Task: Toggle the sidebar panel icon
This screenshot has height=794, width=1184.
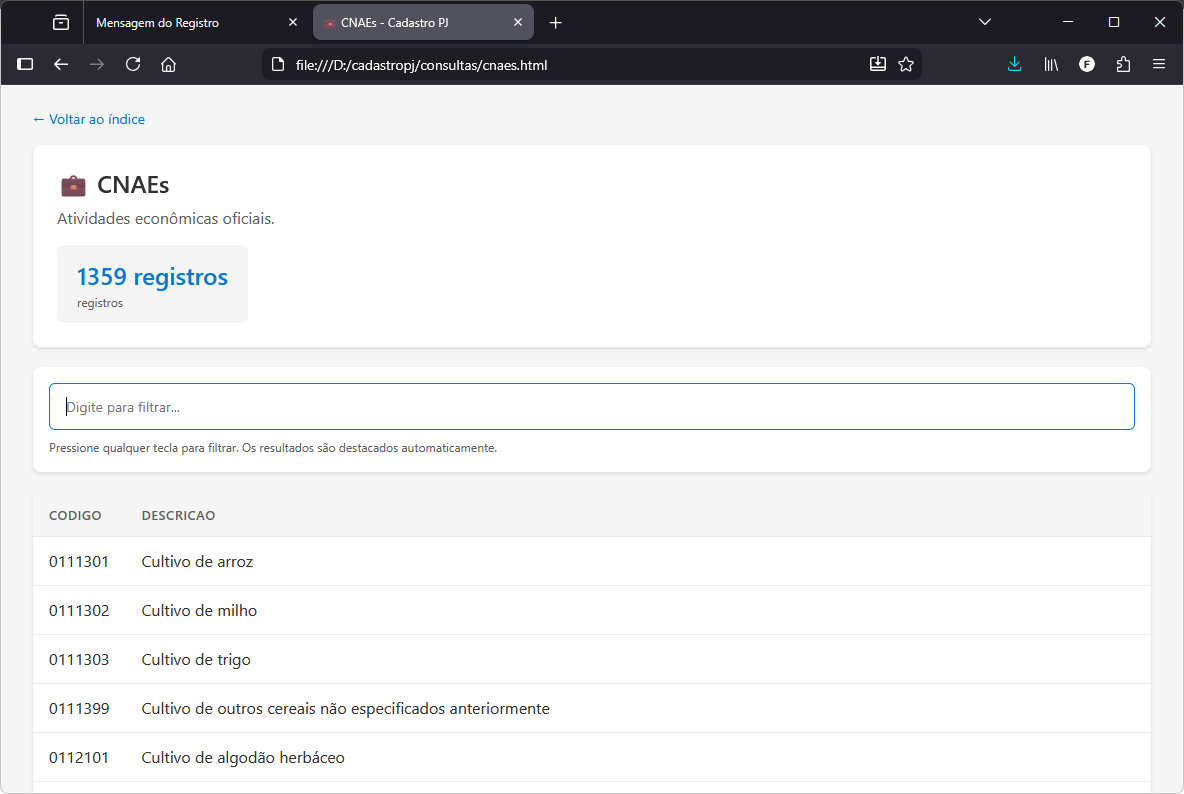Action: (x=25, y=64)
